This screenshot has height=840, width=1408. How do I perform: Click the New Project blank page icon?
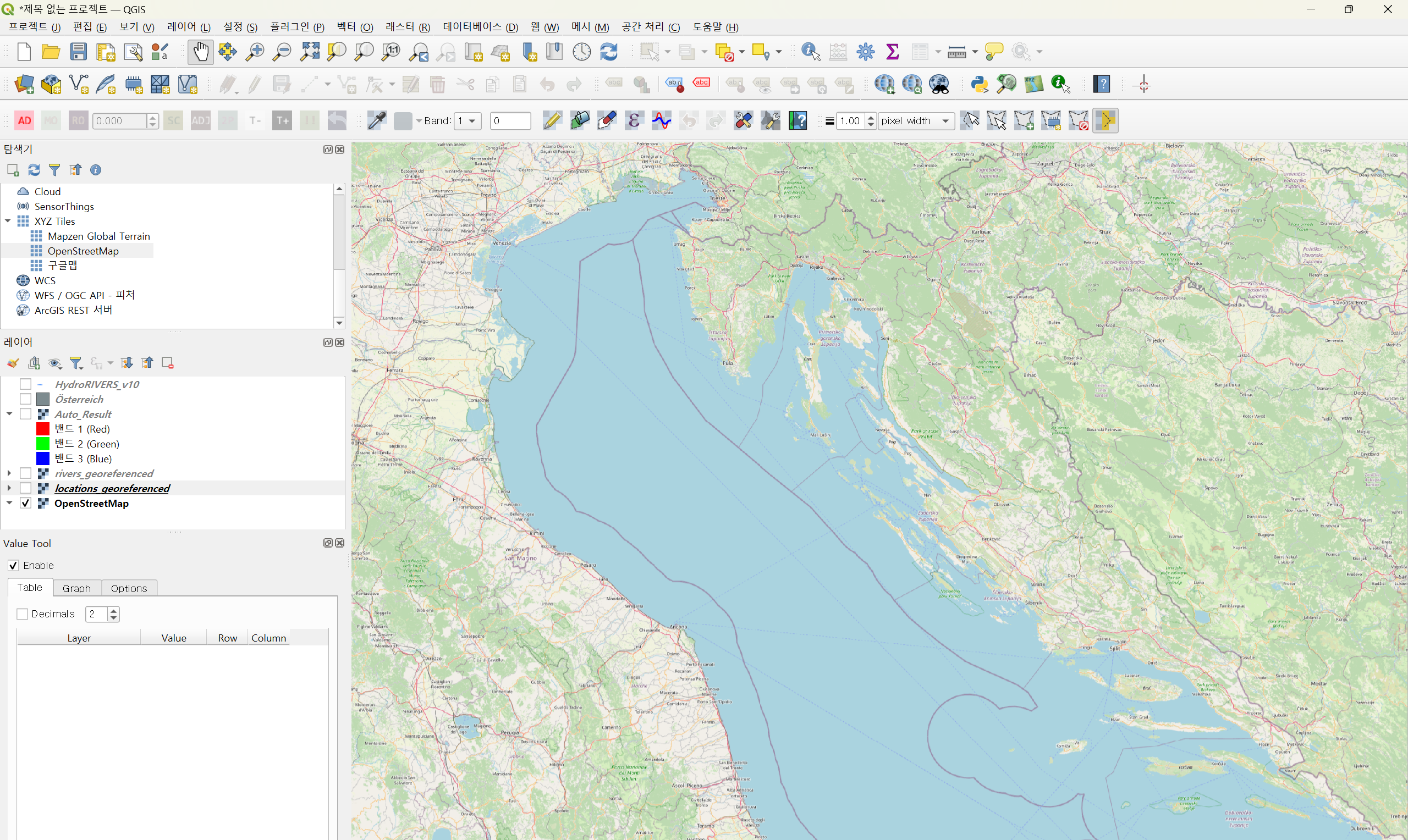click(24, 52)
